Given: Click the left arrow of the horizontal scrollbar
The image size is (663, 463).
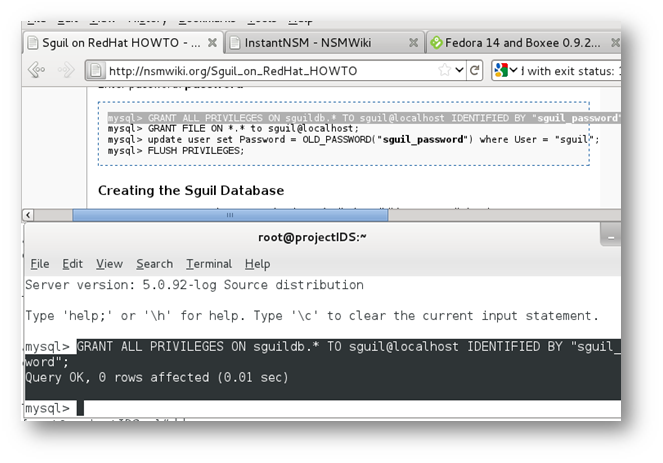Looking at the screenshot, I should pyautogui.click(x=28, y=215).
